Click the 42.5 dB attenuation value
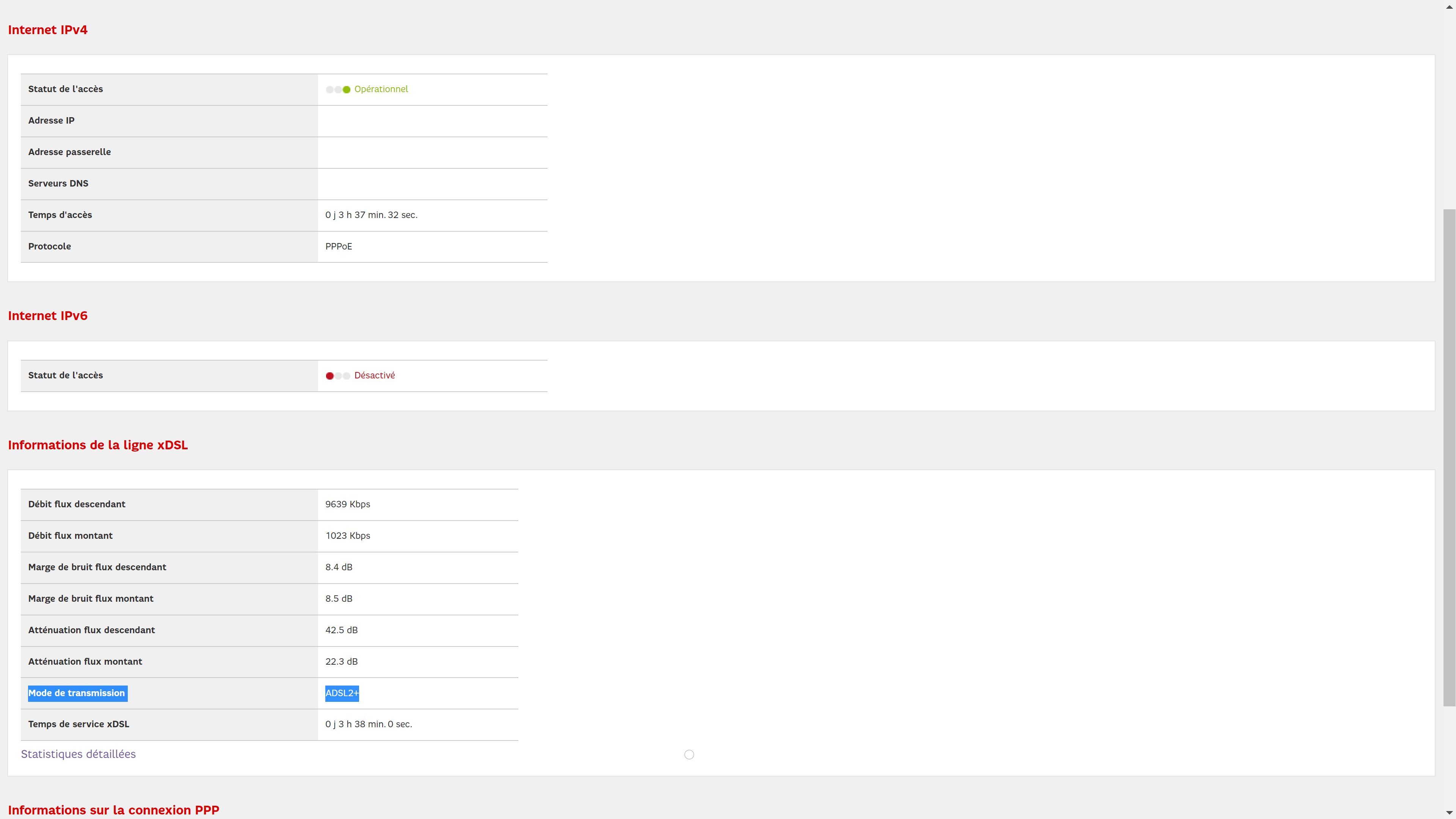 tap(341, 630)
